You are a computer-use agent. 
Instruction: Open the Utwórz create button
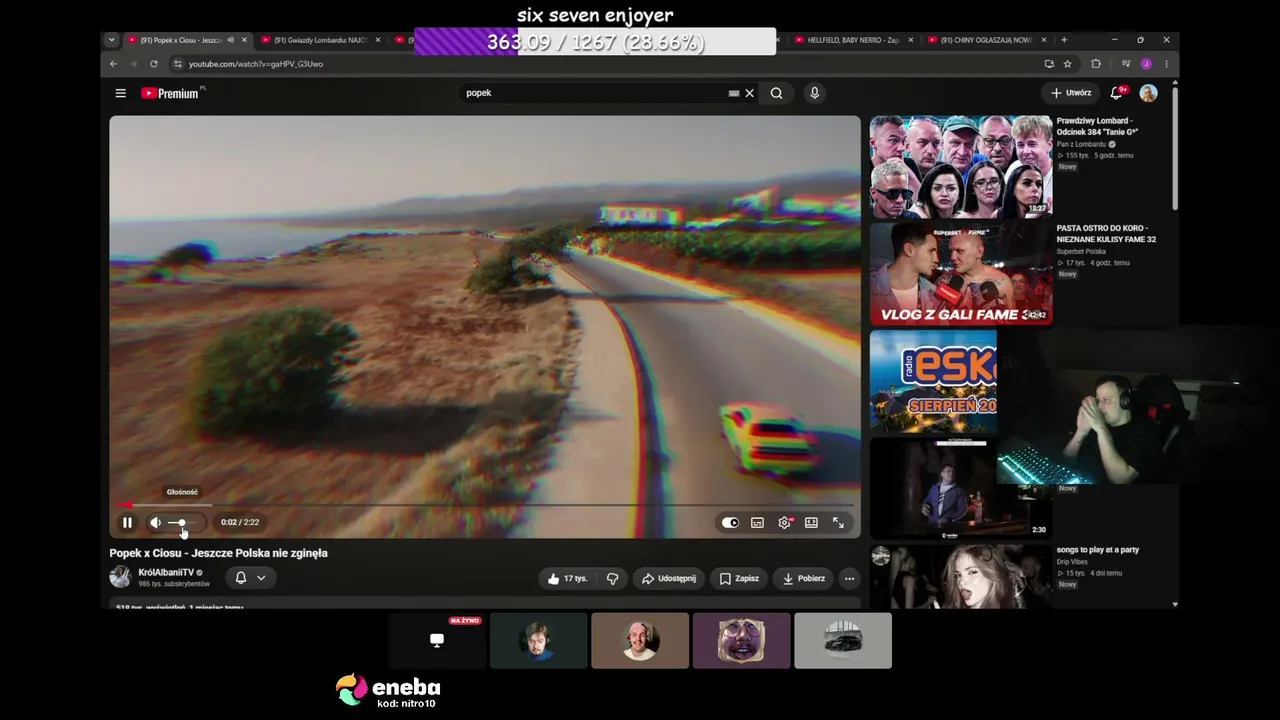[1070, 93]
